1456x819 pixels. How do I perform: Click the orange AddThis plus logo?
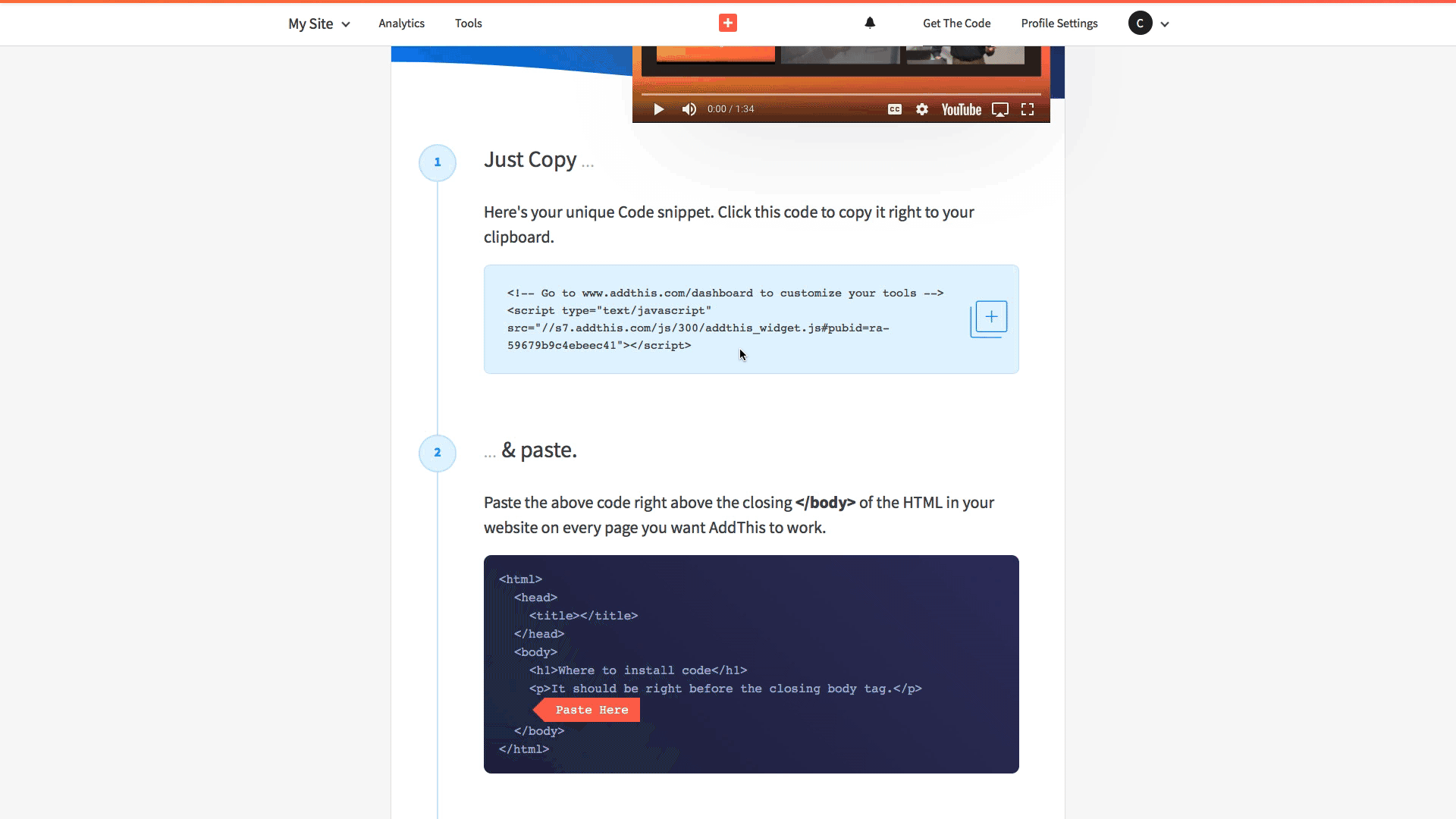pyautogui.click(x=727, y=23)
